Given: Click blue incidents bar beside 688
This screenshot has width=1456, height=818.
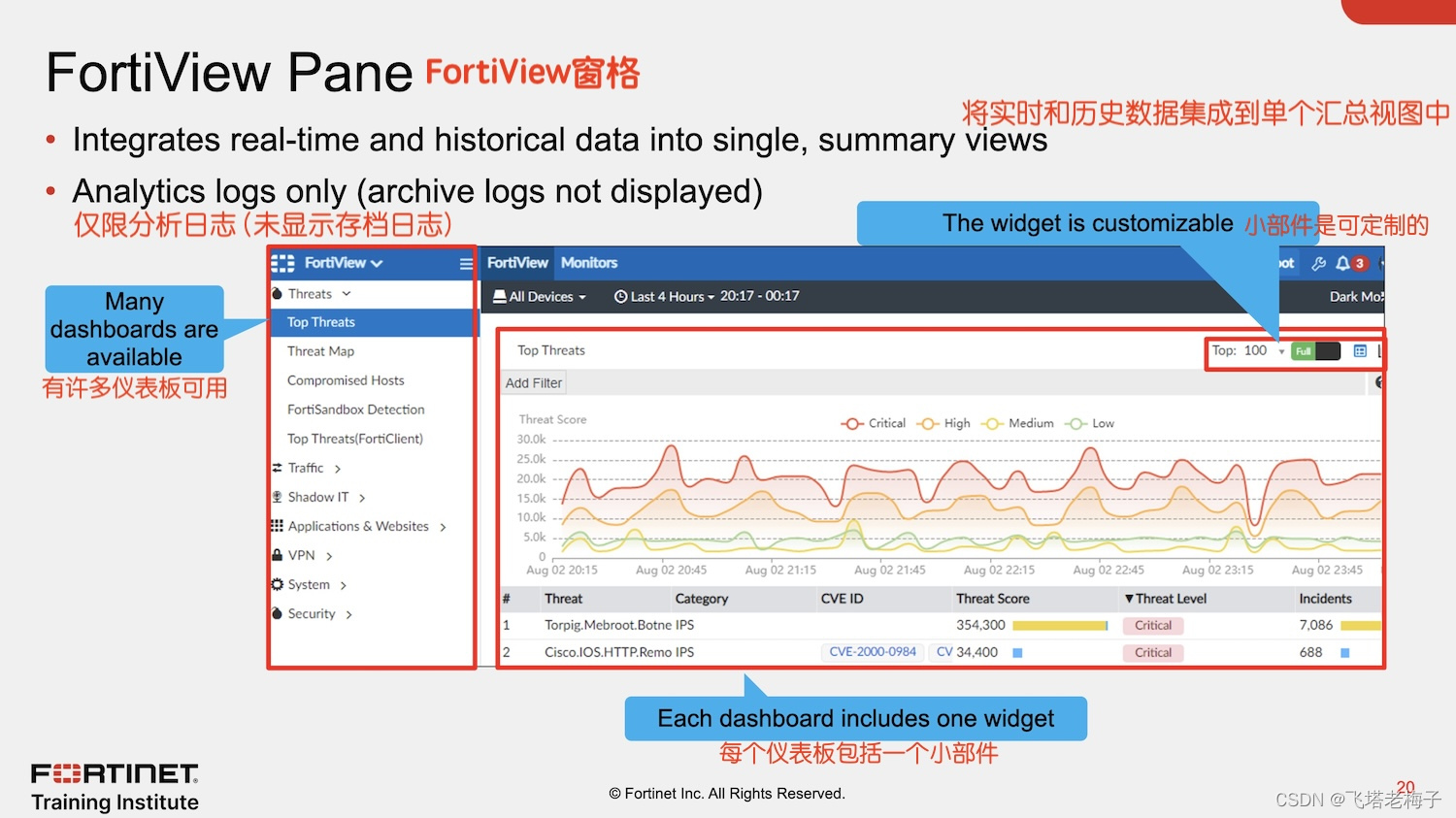Looking at the screenshot, I should click(x=1345, y=653).
